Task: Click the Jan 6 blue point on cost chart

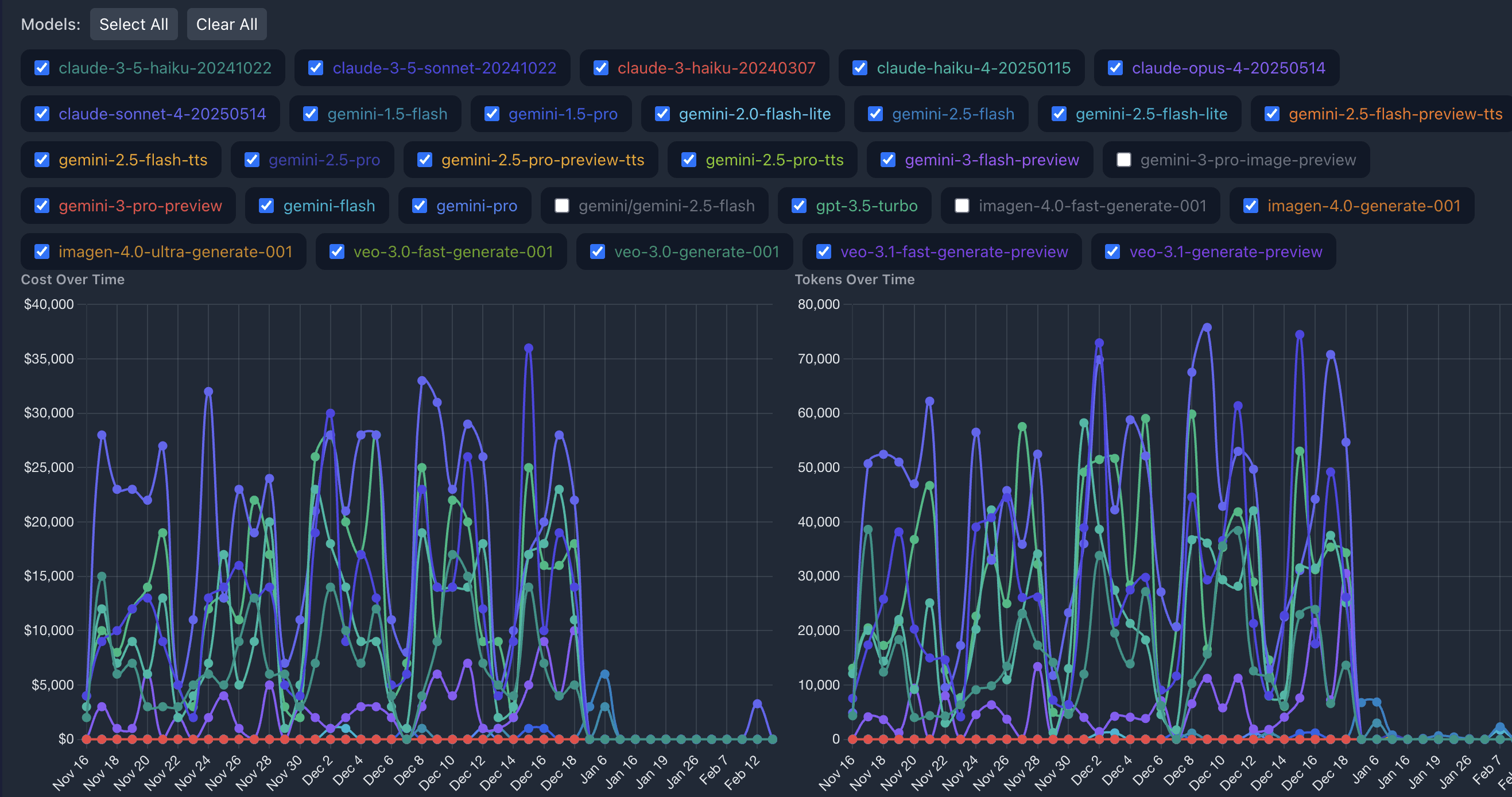Action: click(604, 674)
